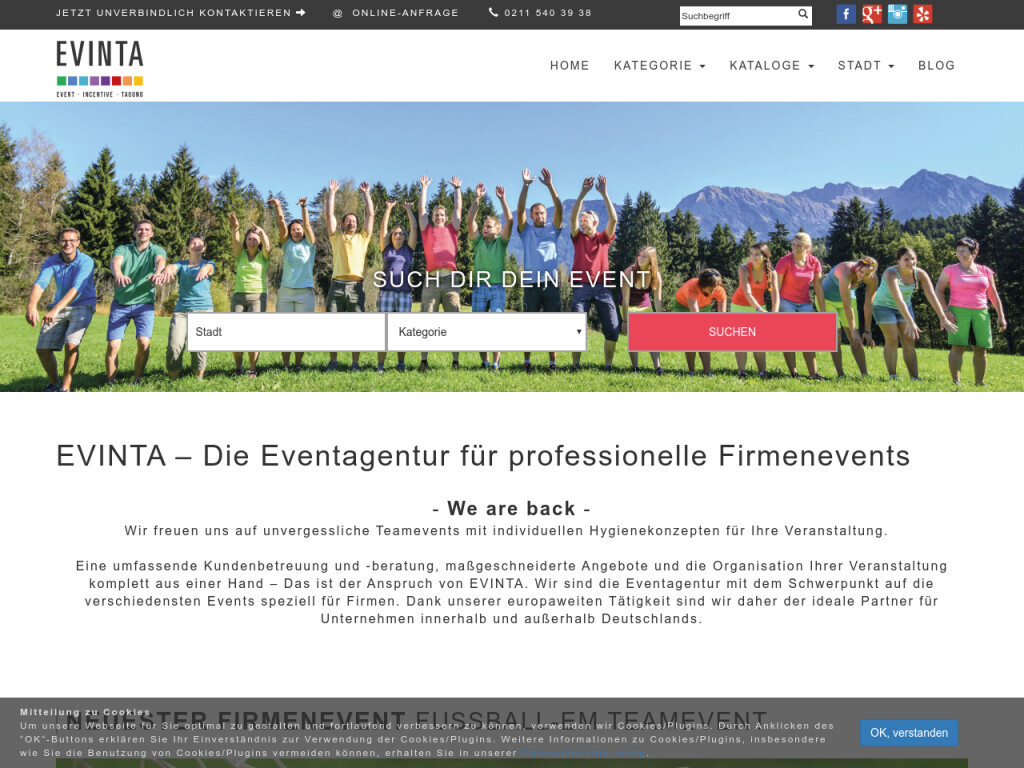This screenshot has width=1024, height=768.
Task: Open the BLOG section
Action: 937,65
